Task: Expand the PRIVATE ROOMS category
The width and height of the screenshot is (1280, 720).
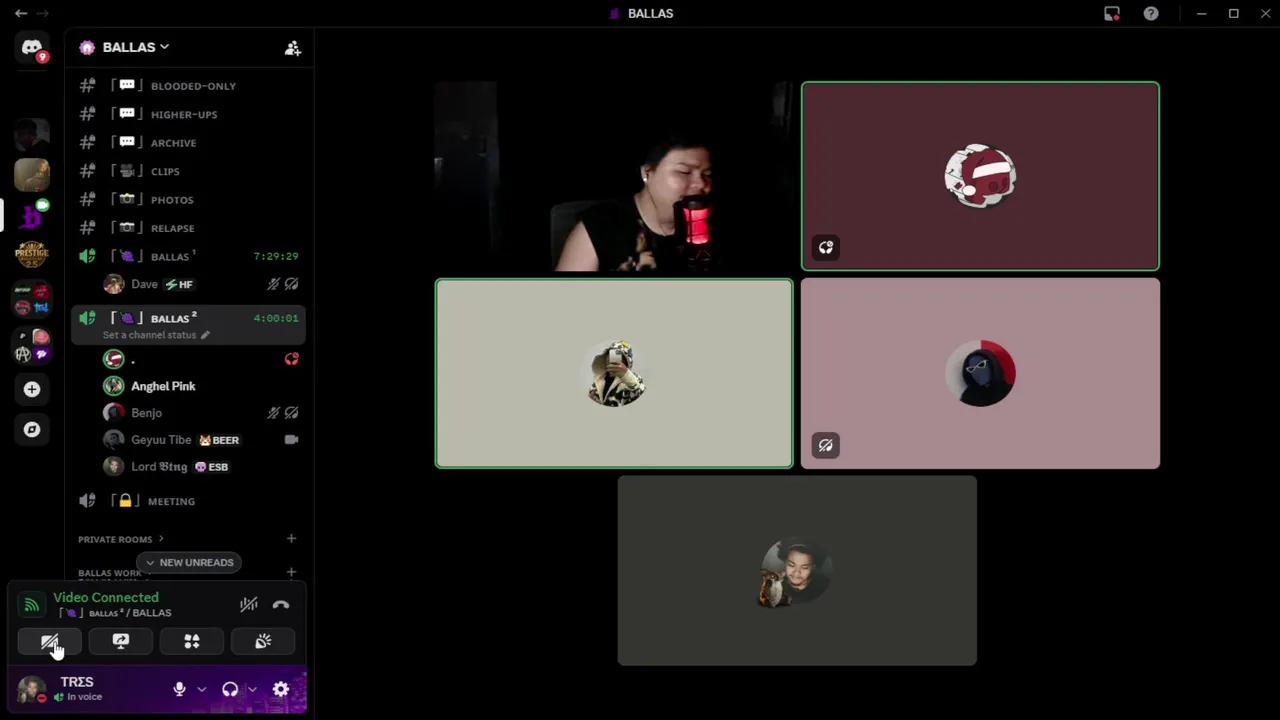Action: 120,539
